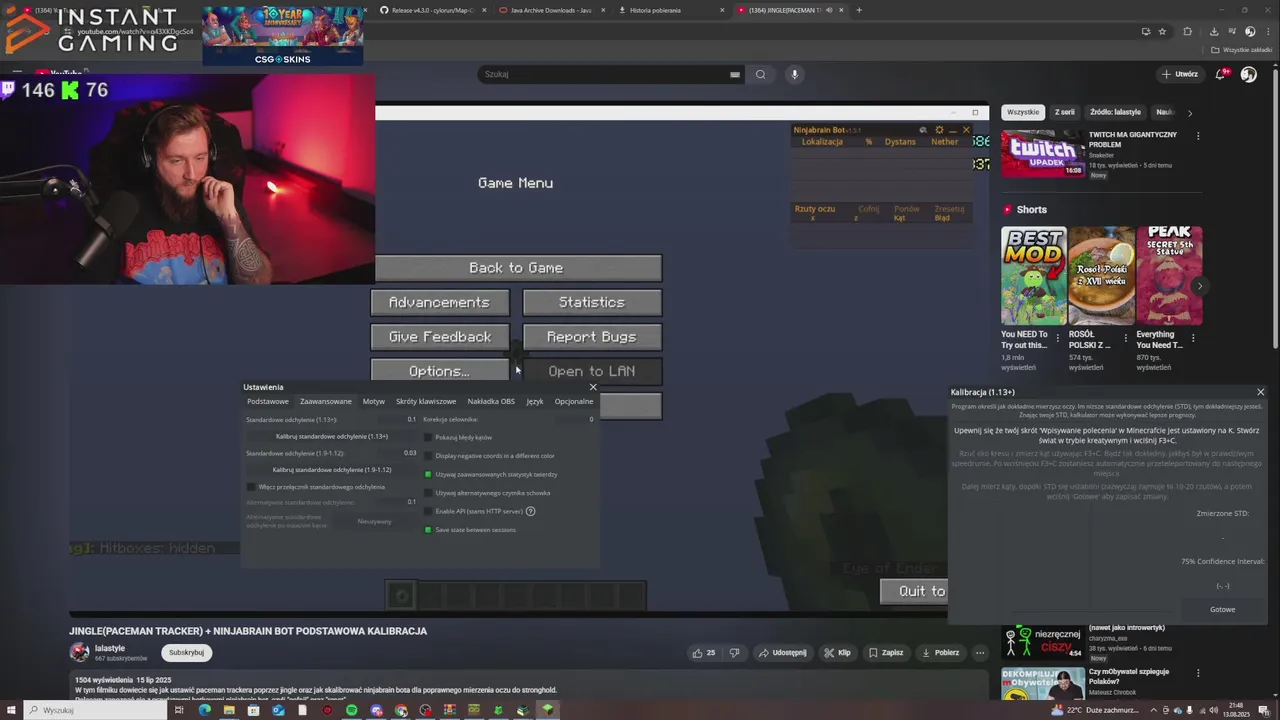The height and width of the screenshot is (720, 1280).
Task: Open Minecraft Advancements
Action: [x=440, y=302]
